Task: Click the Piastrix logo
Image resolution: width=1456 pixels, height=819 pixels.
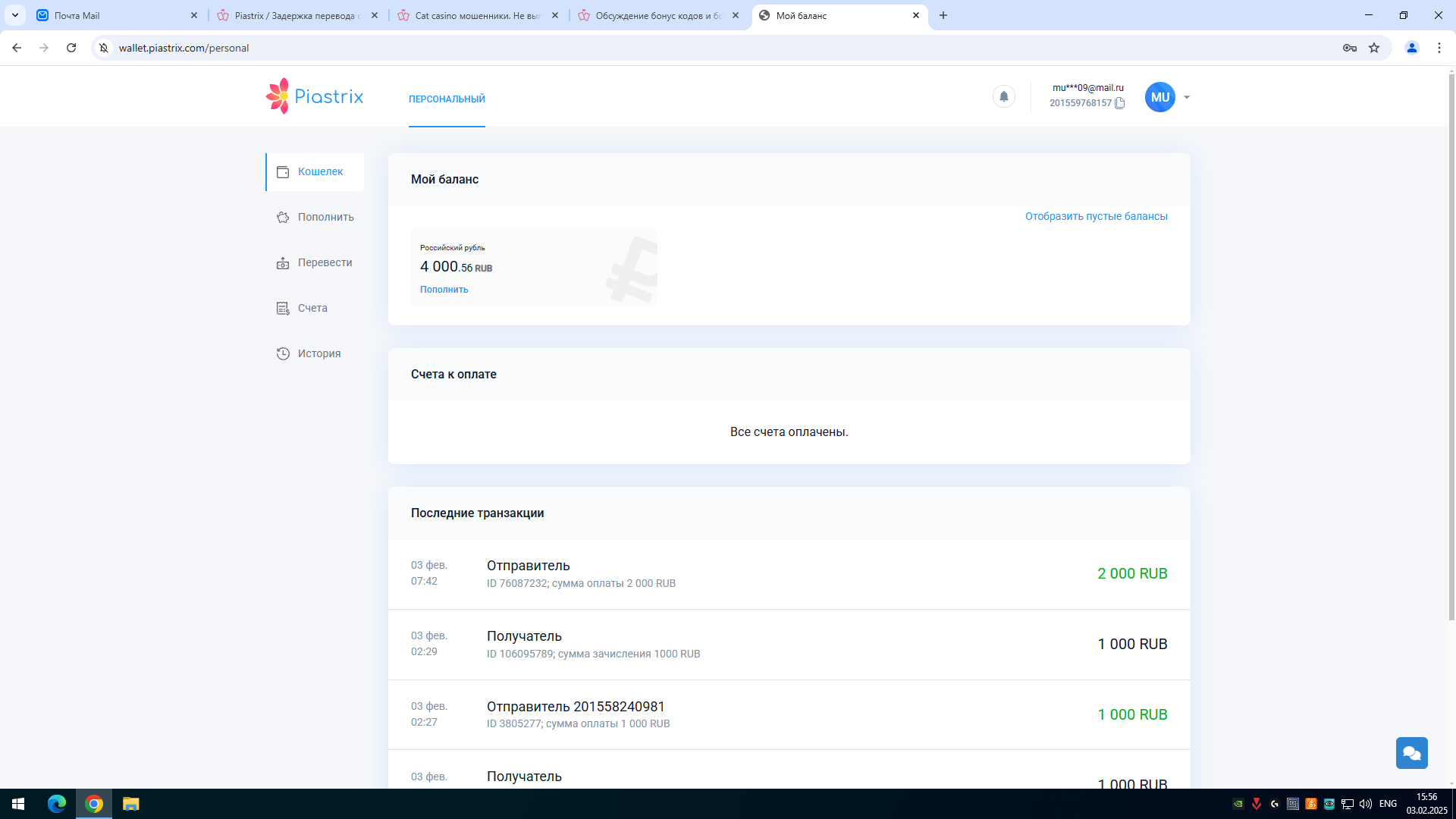Action: pyautogui.click(x=315, y=96)
